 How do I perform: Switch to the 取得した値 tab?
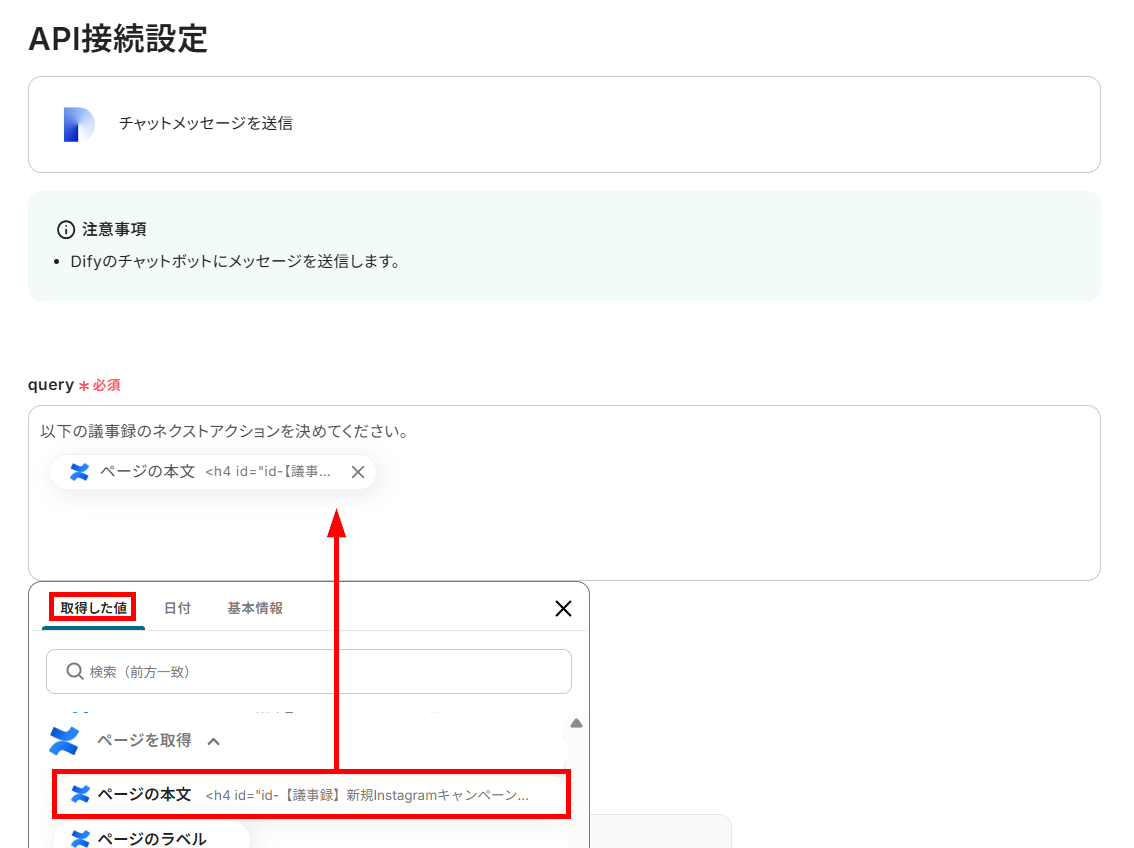point(93,608)
